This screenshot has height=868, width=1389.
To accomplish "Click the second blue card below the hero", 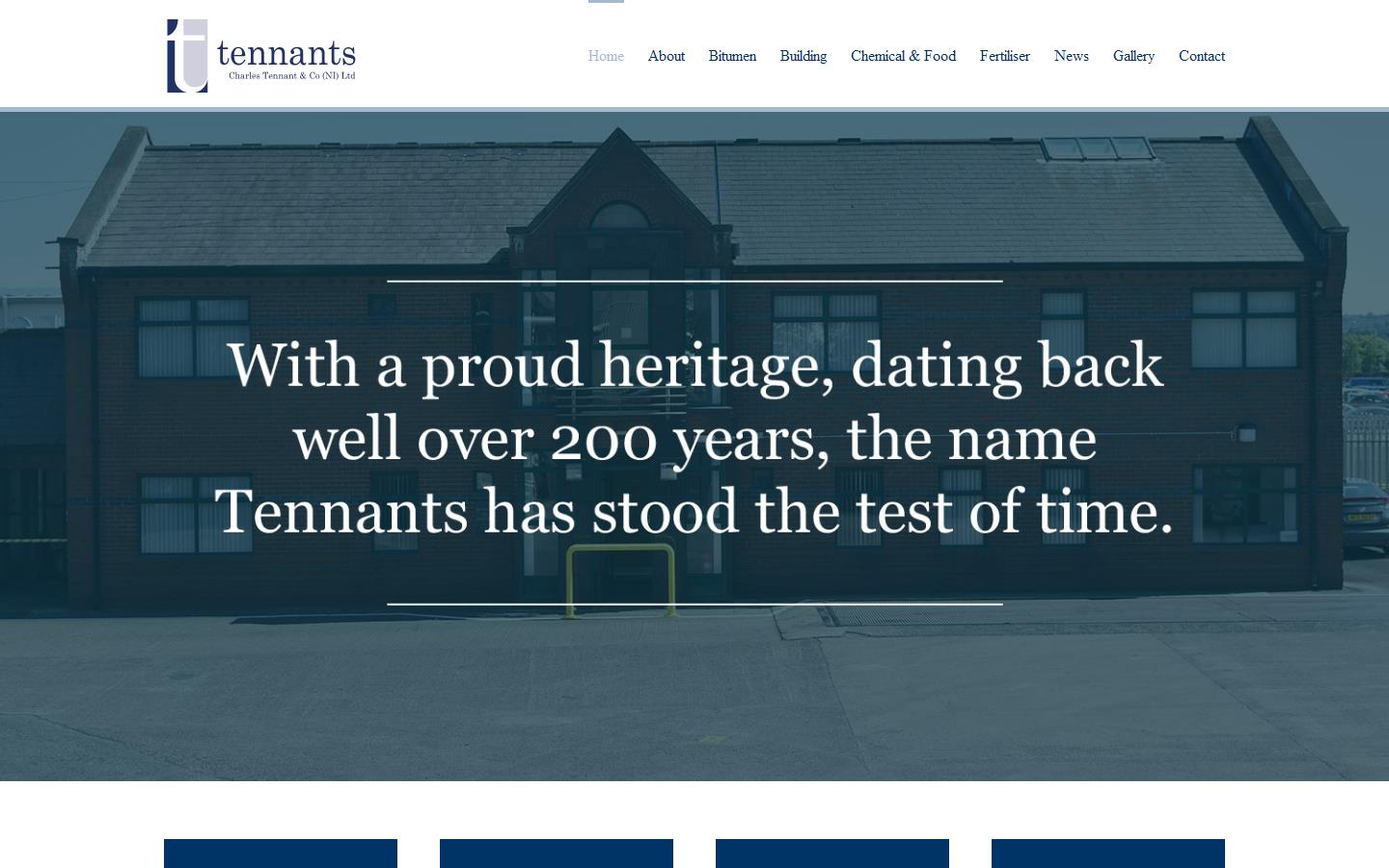I will coord(556,854).
